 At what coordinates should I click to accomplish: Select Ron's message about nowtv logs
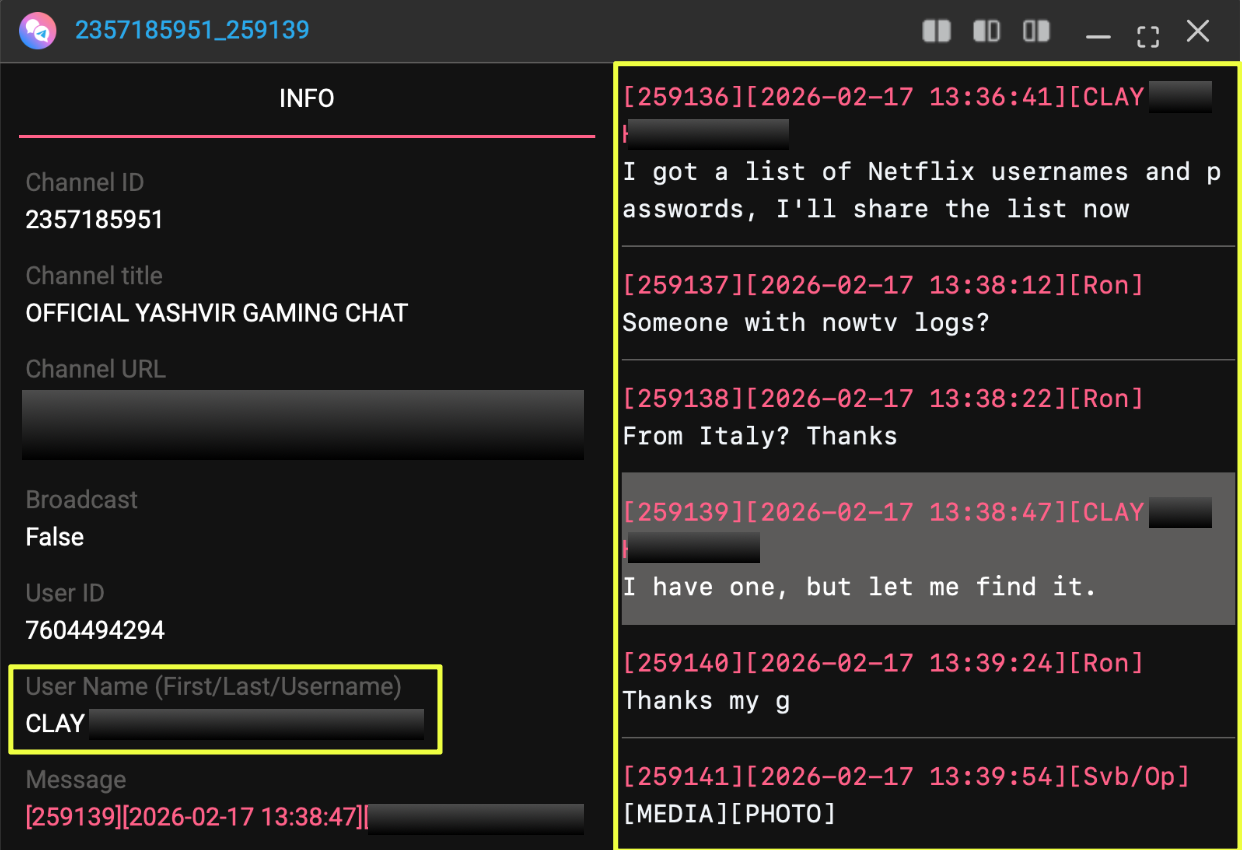point(805,322)
